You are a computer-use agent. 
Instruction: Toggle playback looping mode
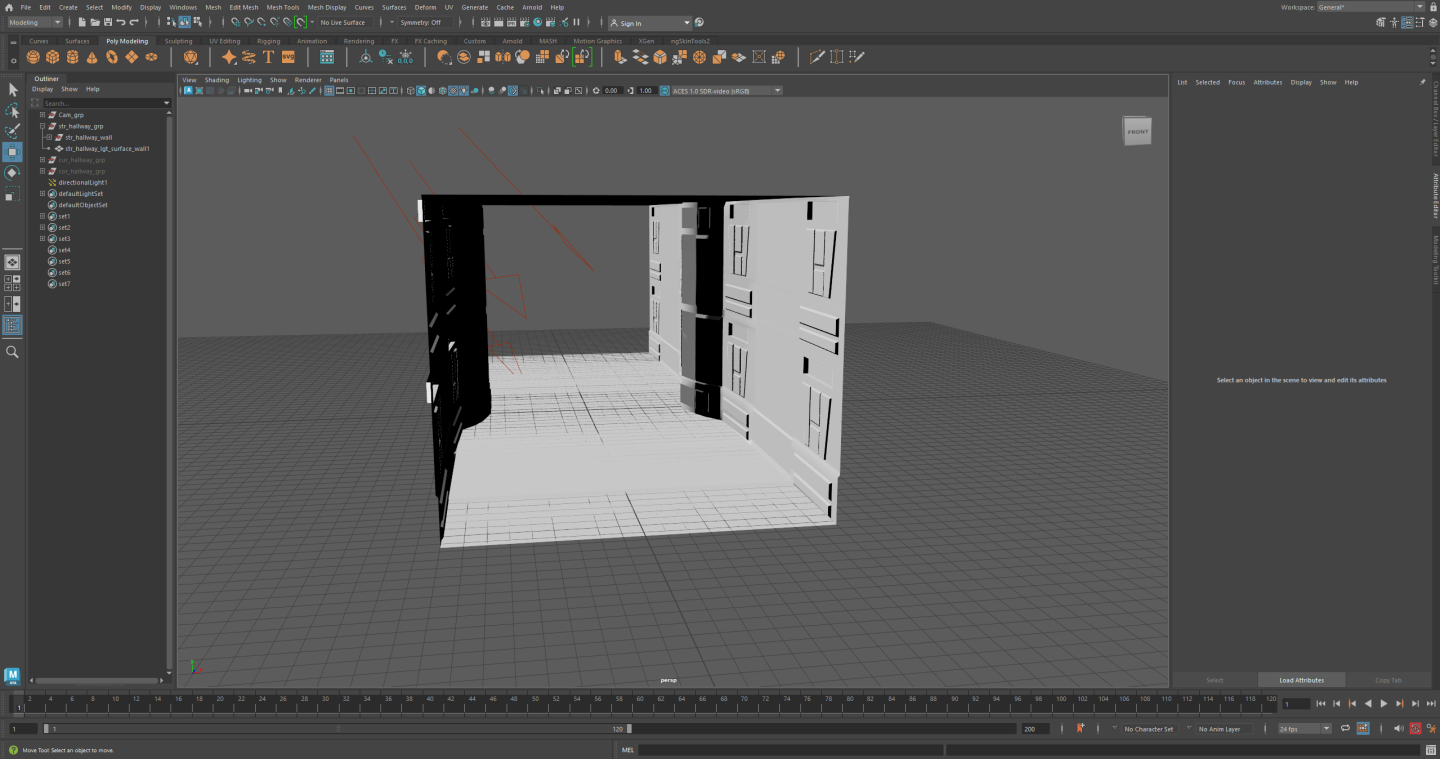[x=1345, y=729]
